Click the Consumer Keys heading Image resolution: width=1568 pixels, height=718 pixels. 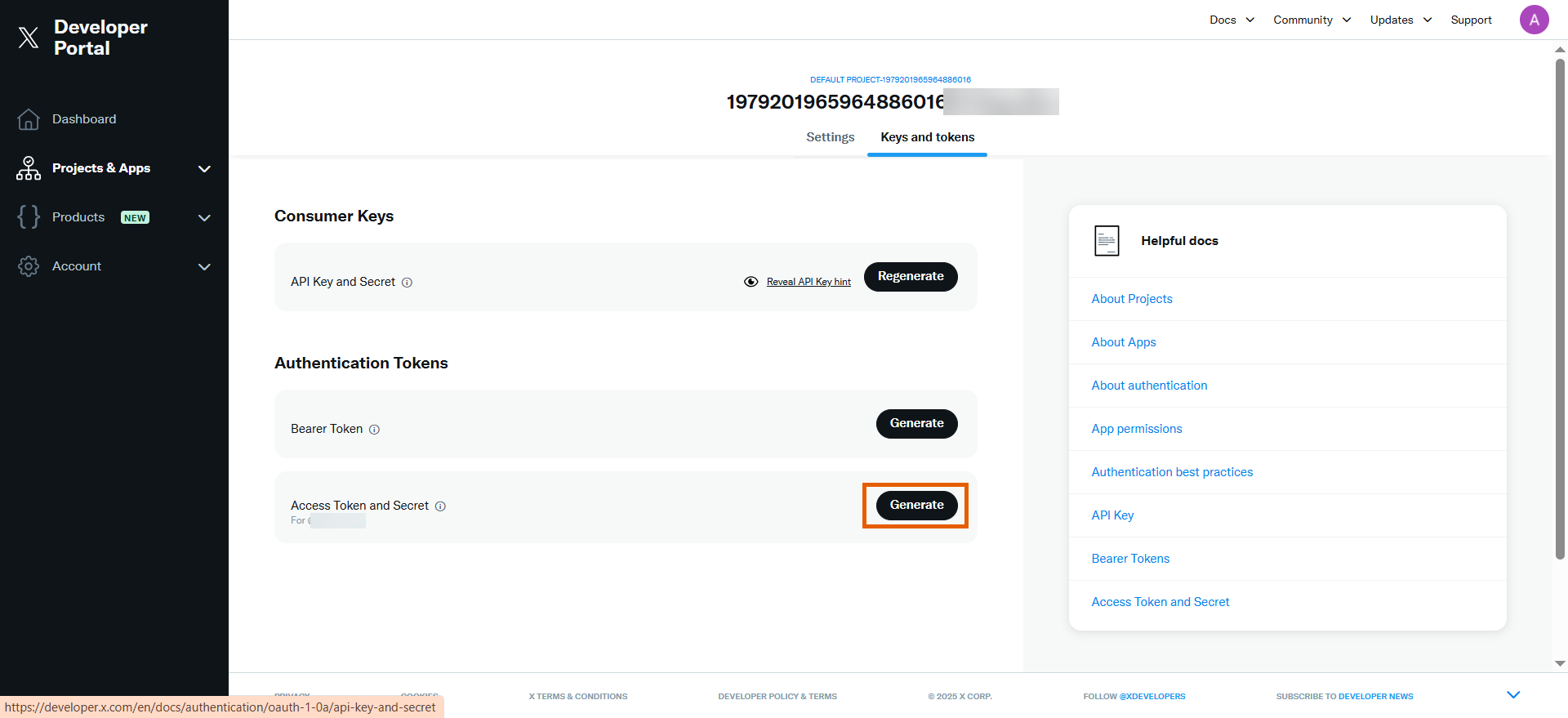pyautogui.click(x=334, y=216)
